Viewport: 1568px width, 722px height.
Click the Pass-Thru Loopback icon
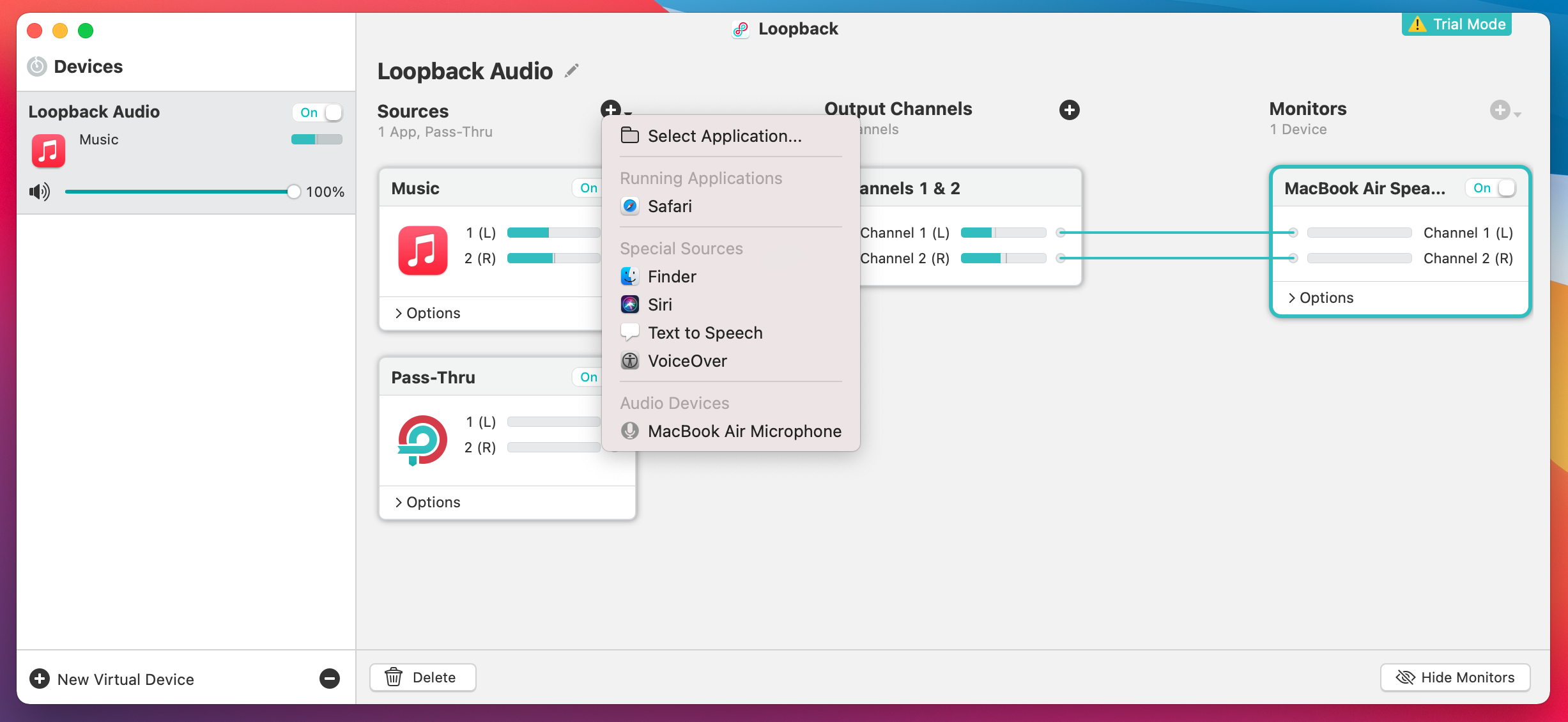pyautogui.click(x=422, y=440)
